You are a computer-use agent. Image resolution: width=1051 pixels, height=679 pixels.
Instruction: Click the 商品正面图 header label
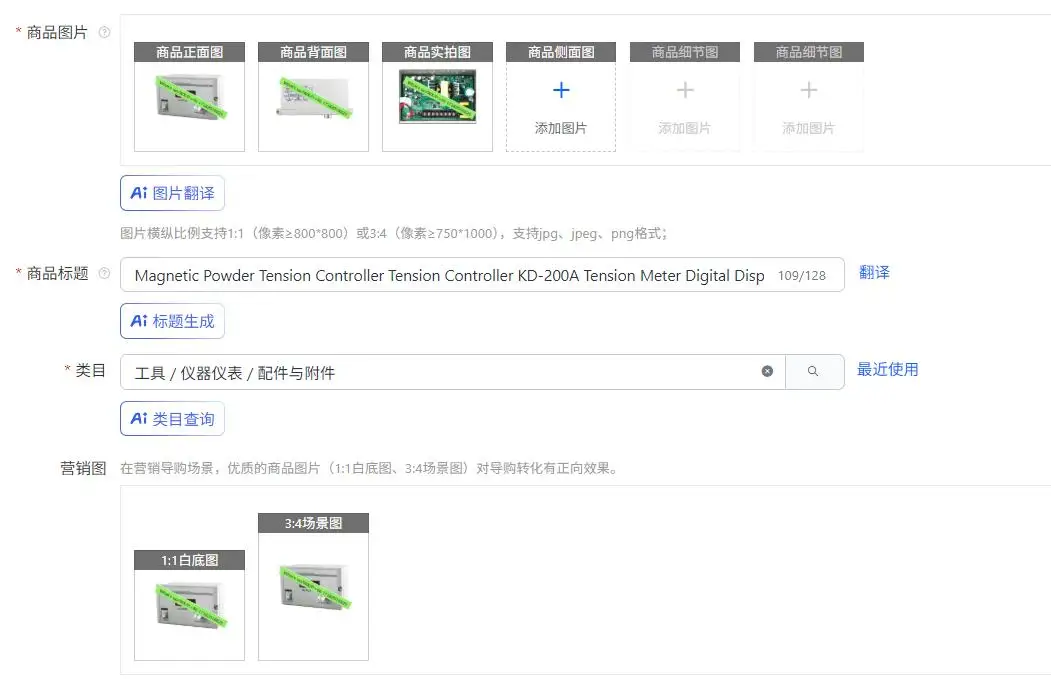(190, 52)
